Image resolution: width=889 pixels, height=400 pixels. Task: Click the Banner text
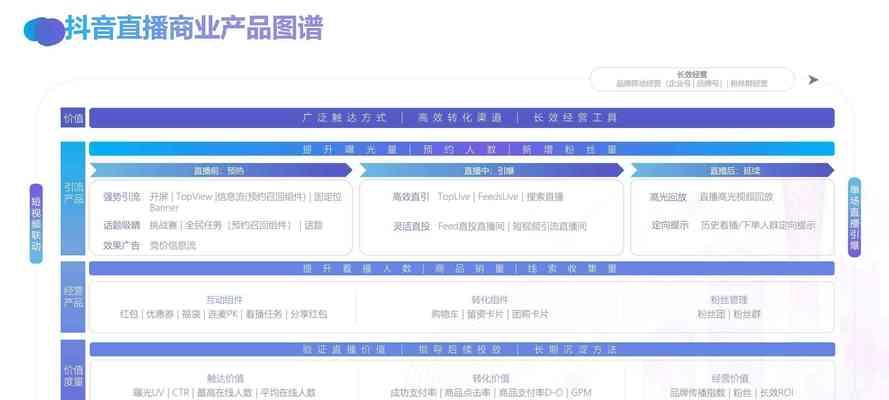click(164, 208)
